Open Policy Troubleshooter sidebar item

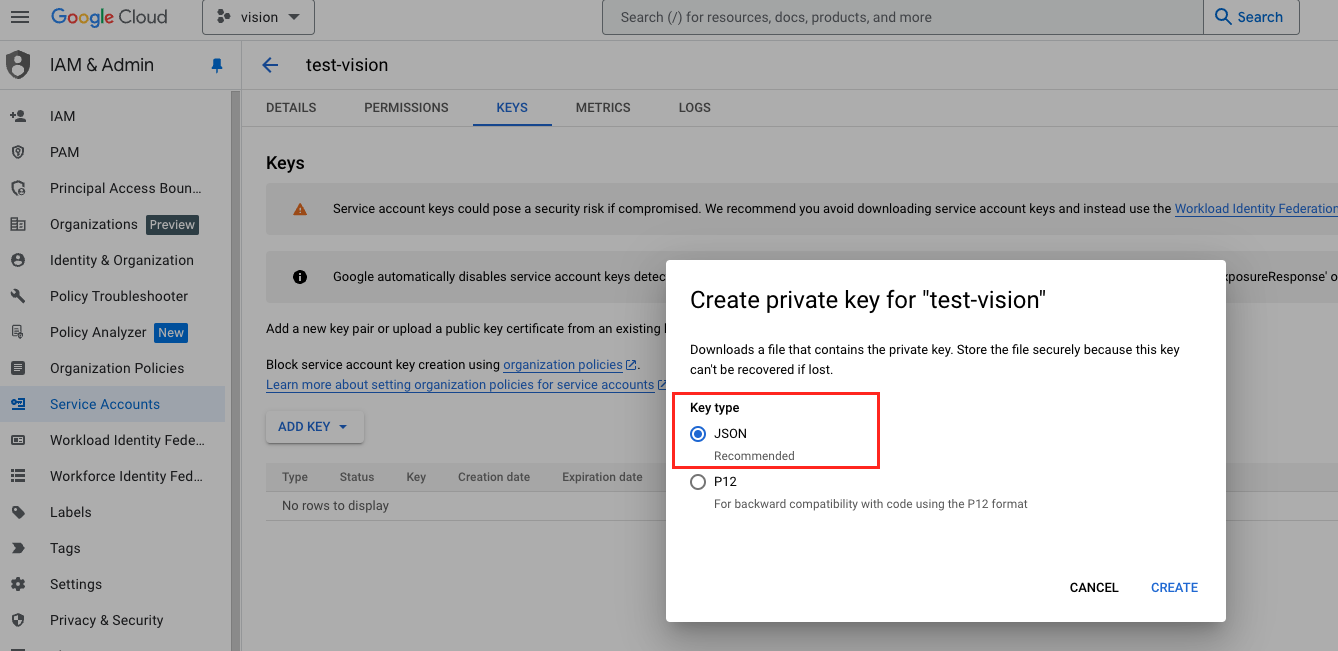coord(112,296)
